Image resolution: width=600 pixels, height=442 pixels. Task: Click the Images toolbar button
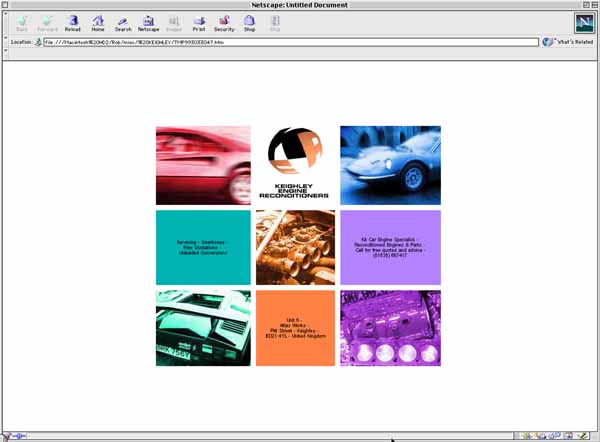coord(174,24)
